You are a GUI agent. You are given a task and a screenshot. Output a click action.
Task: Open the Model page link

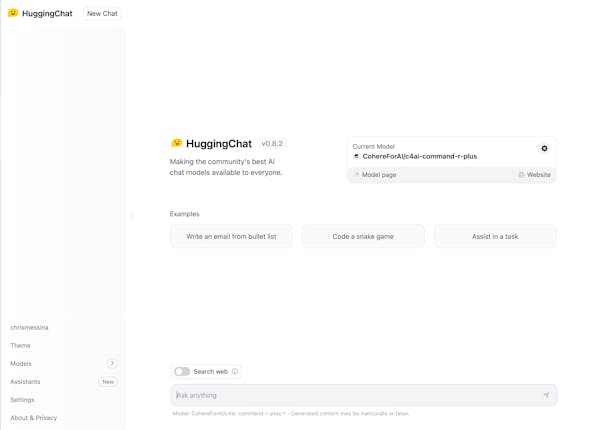[x=375, y=175]
